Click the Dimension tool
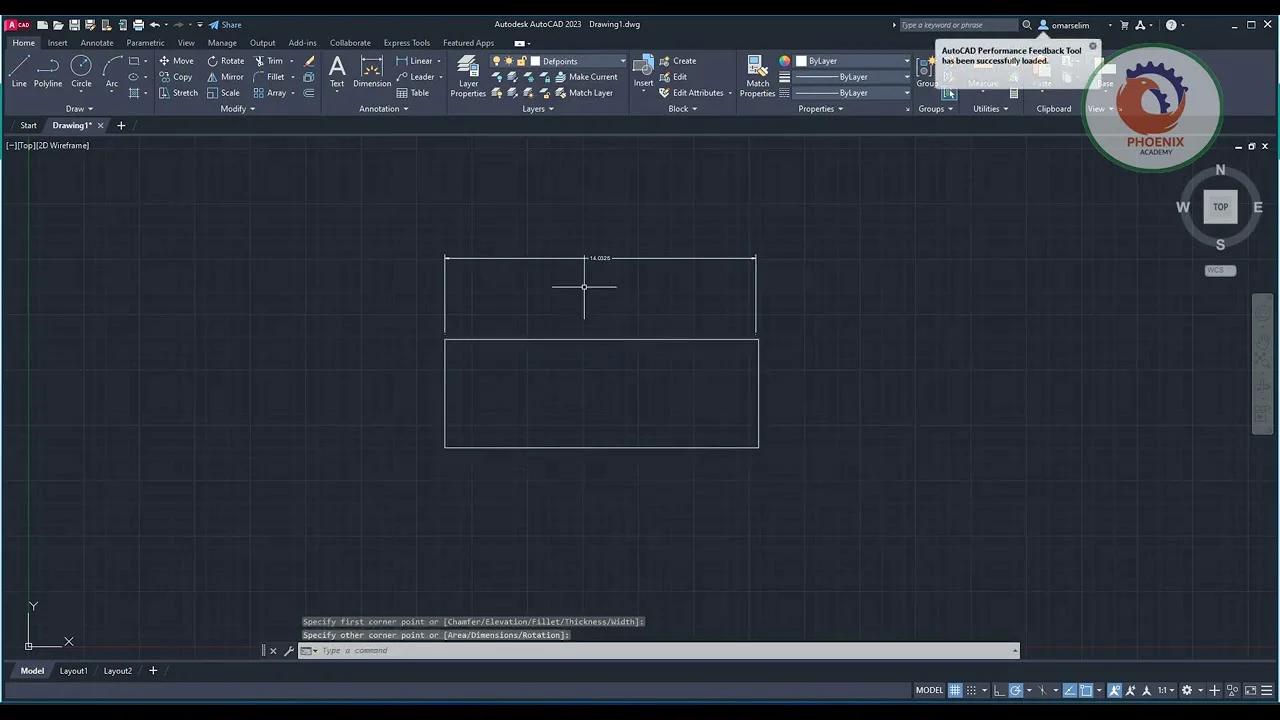Viewport: 1280px width, 720px height. point(371,72)
